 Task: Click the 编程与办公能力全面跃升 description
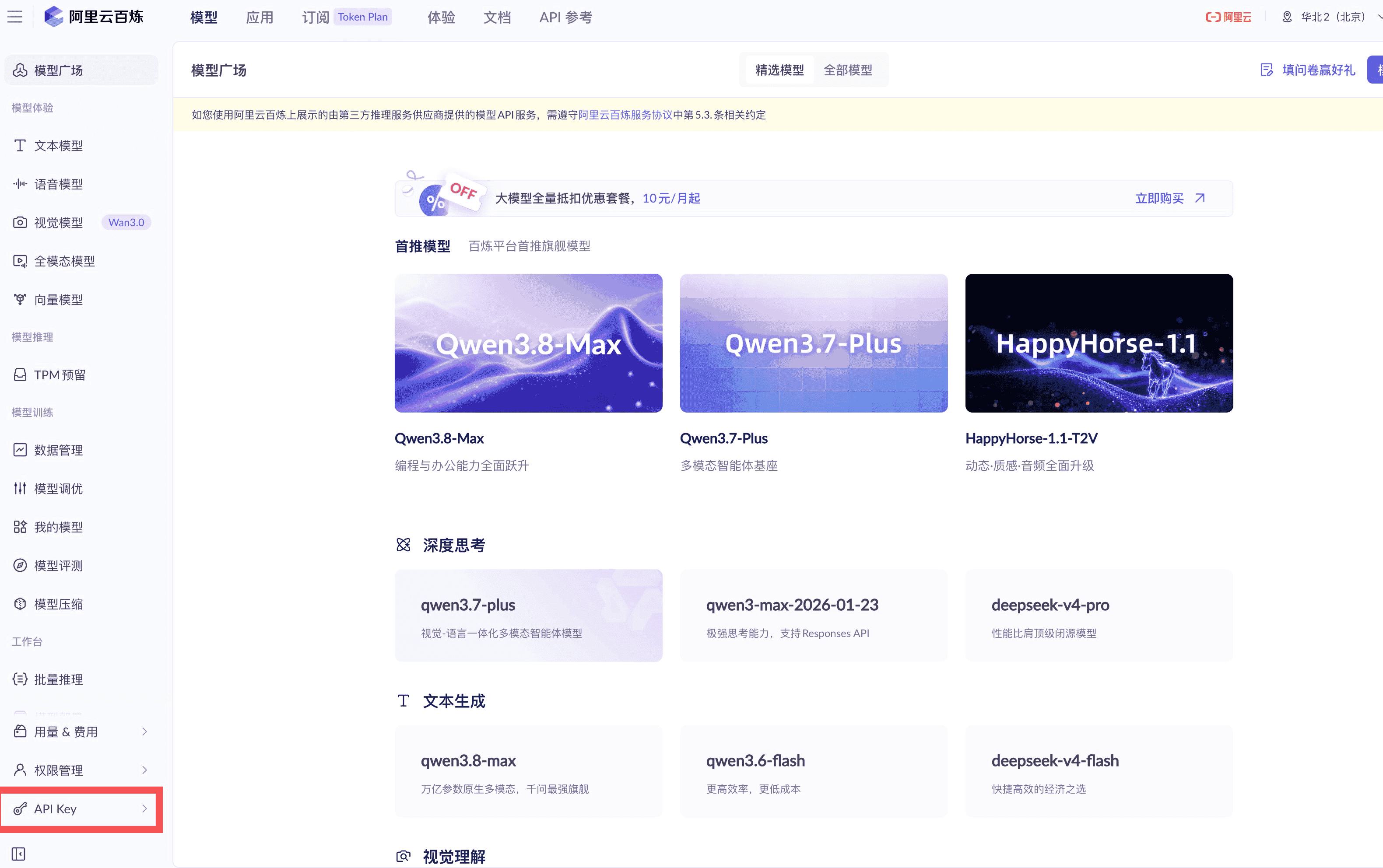click(x=462, y=465)
